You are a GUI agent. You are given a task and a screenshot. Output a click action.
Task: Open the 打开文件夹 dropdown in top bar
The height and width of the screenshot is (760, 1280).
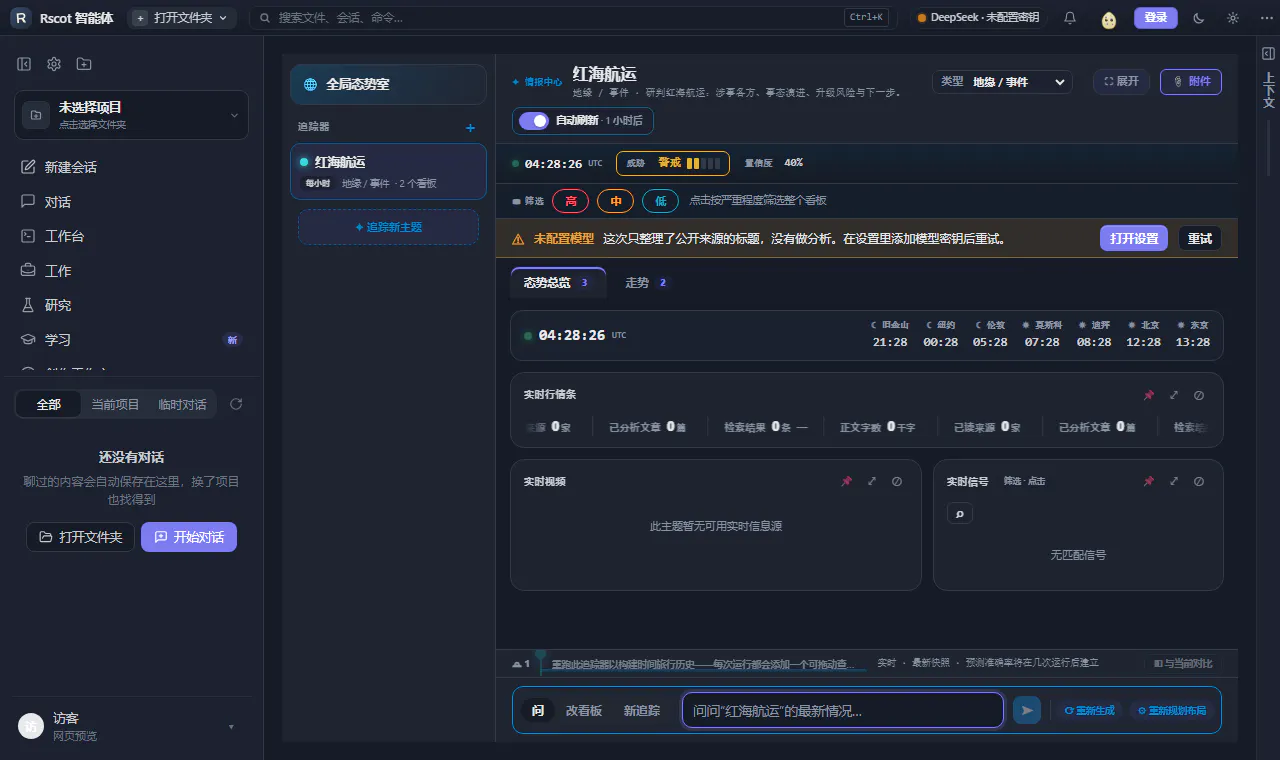[182, 18]
